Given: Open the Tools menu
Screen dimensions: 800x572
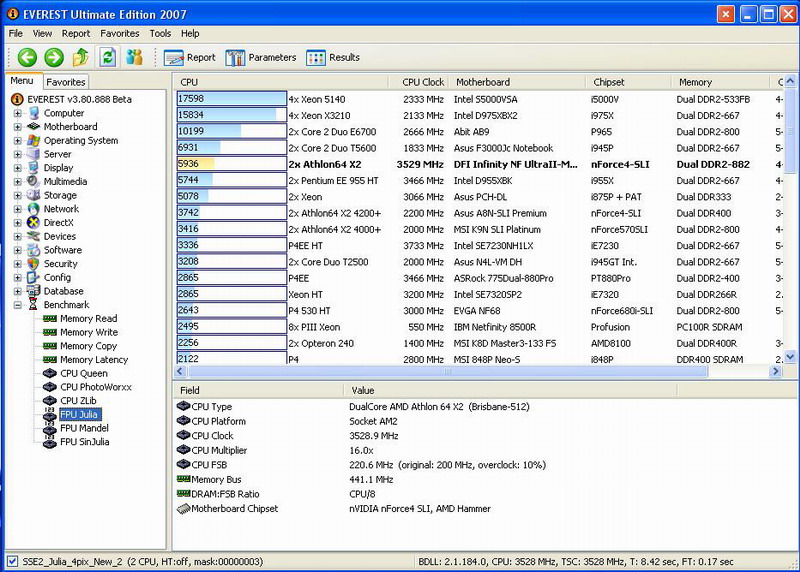Looking at the screenshot, I should pyautogui.click(x=160, y=33).
